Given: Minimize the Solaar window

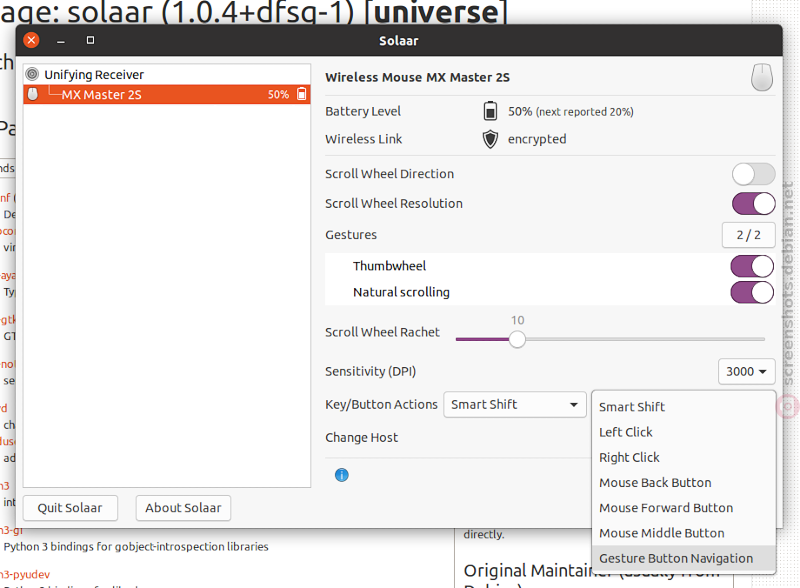Looking at the screenshot, I should click(61, 40).
